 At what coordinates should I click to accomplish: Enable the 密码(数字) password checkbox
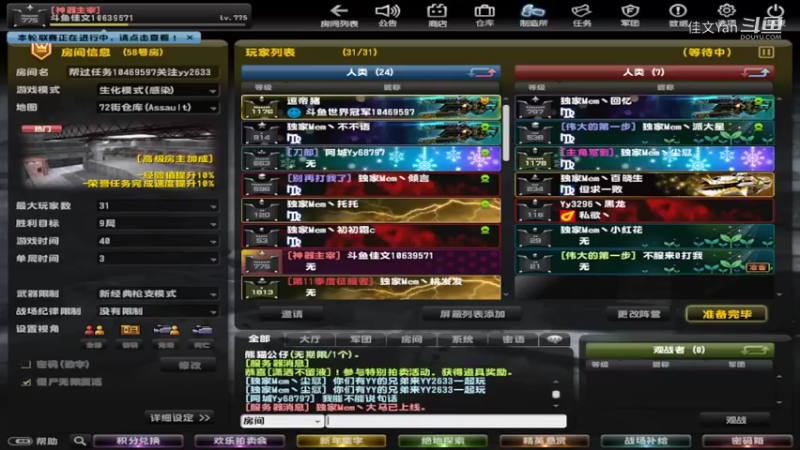click(26, 364)
